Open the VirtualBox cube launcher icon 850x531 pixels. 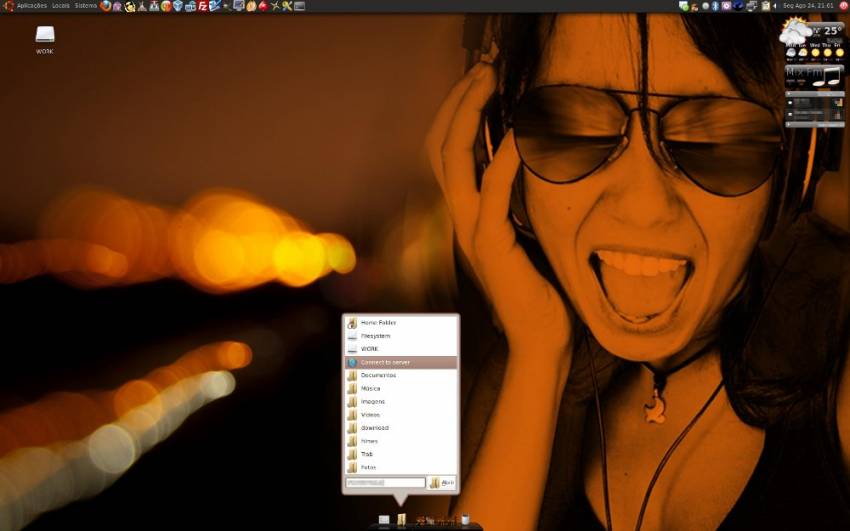[178, 6]
